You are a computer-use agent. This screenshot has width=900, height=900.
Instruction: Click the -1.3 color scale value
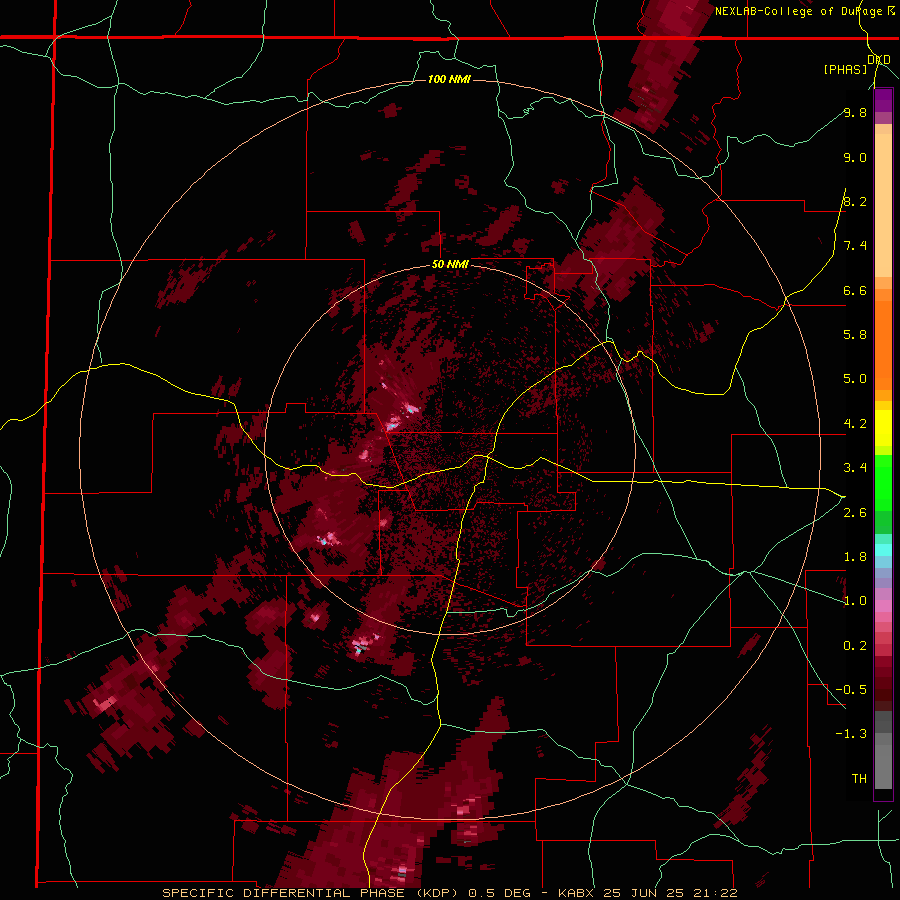[851, 734]
